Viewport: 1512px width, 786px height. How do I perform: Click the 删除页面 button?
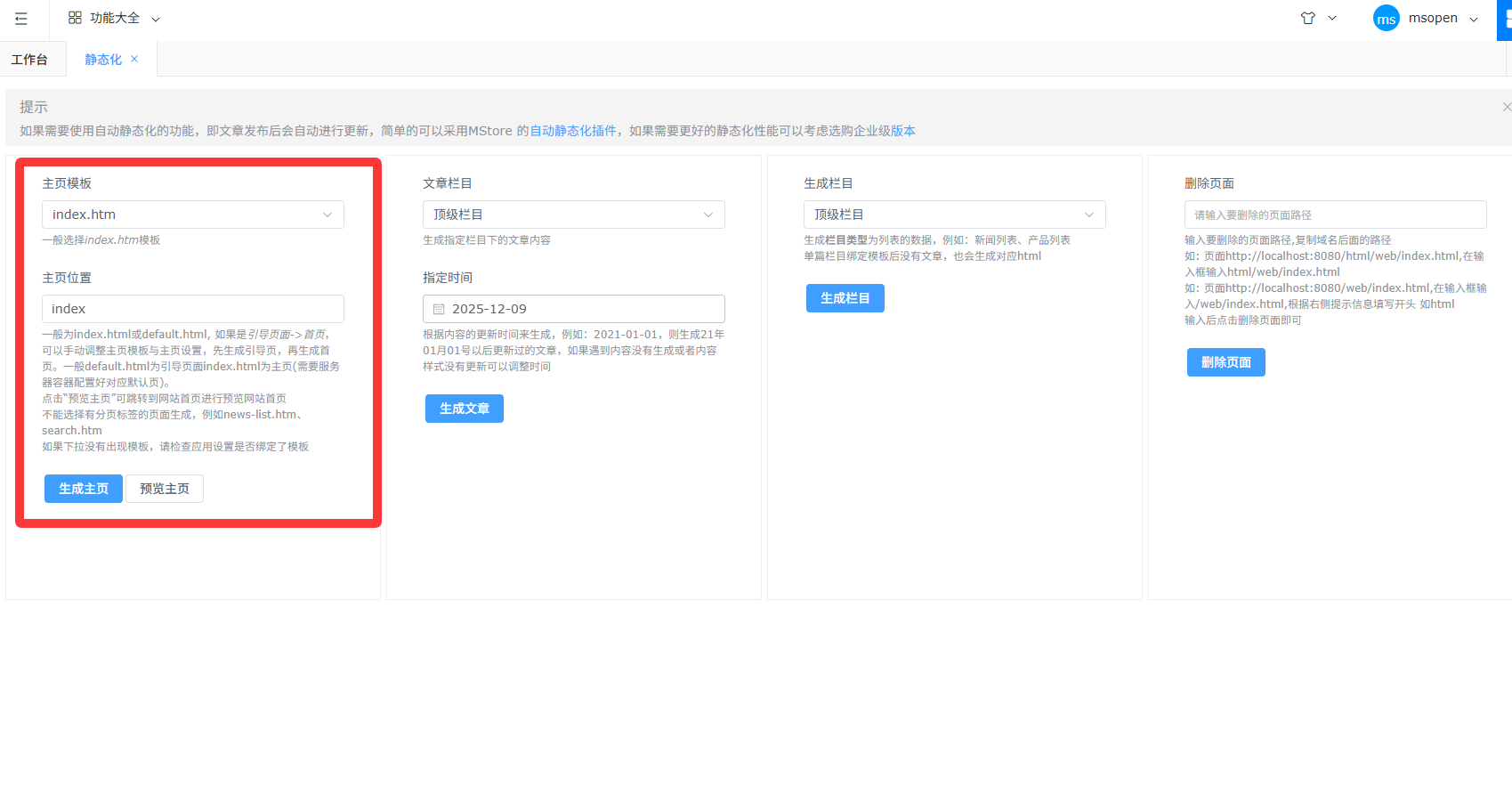pos(1225,362)
